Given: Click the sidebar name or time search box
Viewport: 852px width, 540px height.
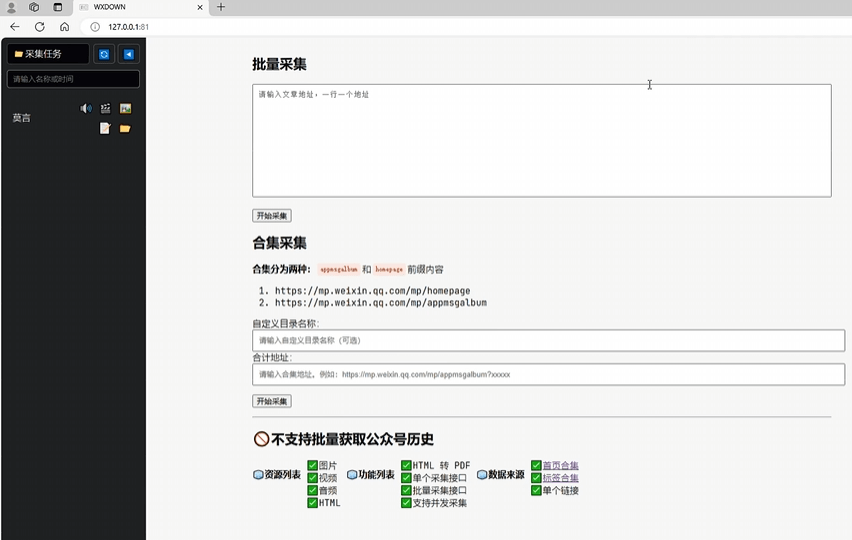Looking at the screenshot, I should point(73,79).
